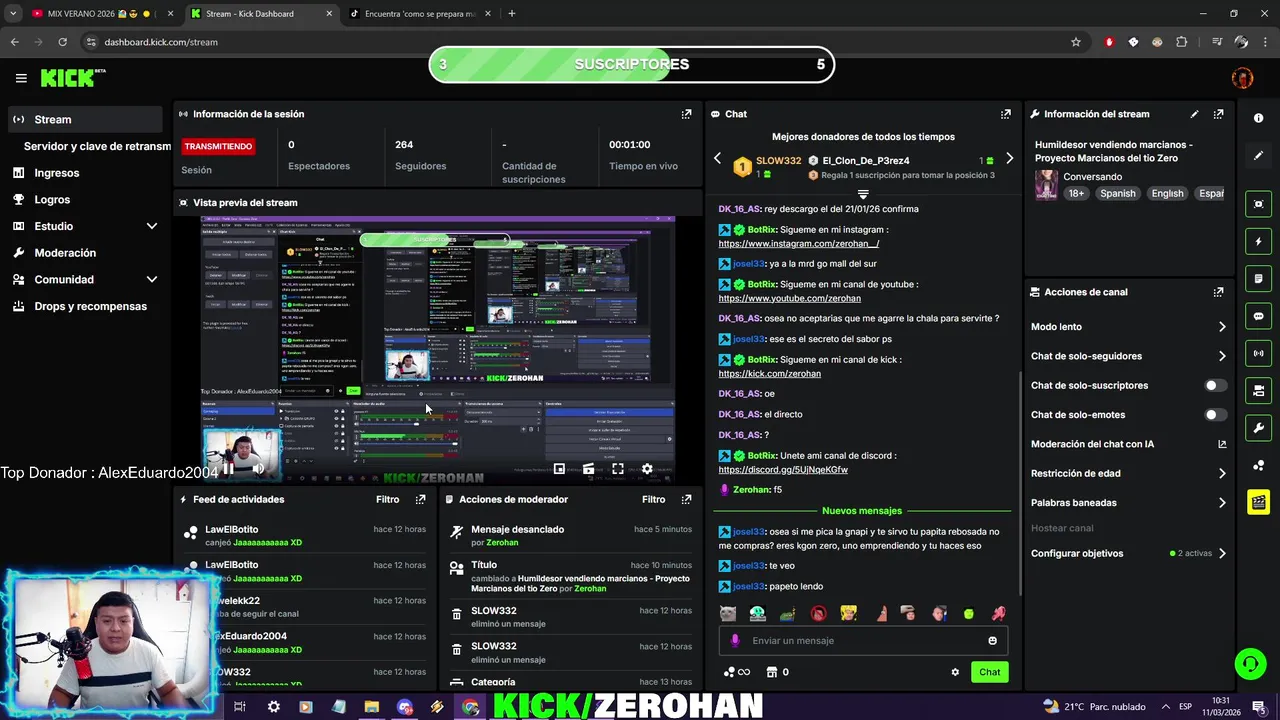Open File Explorer in the Windows taskbar
The width and height of the screenshot is (1280, 720).
click(x=371, y=707)
